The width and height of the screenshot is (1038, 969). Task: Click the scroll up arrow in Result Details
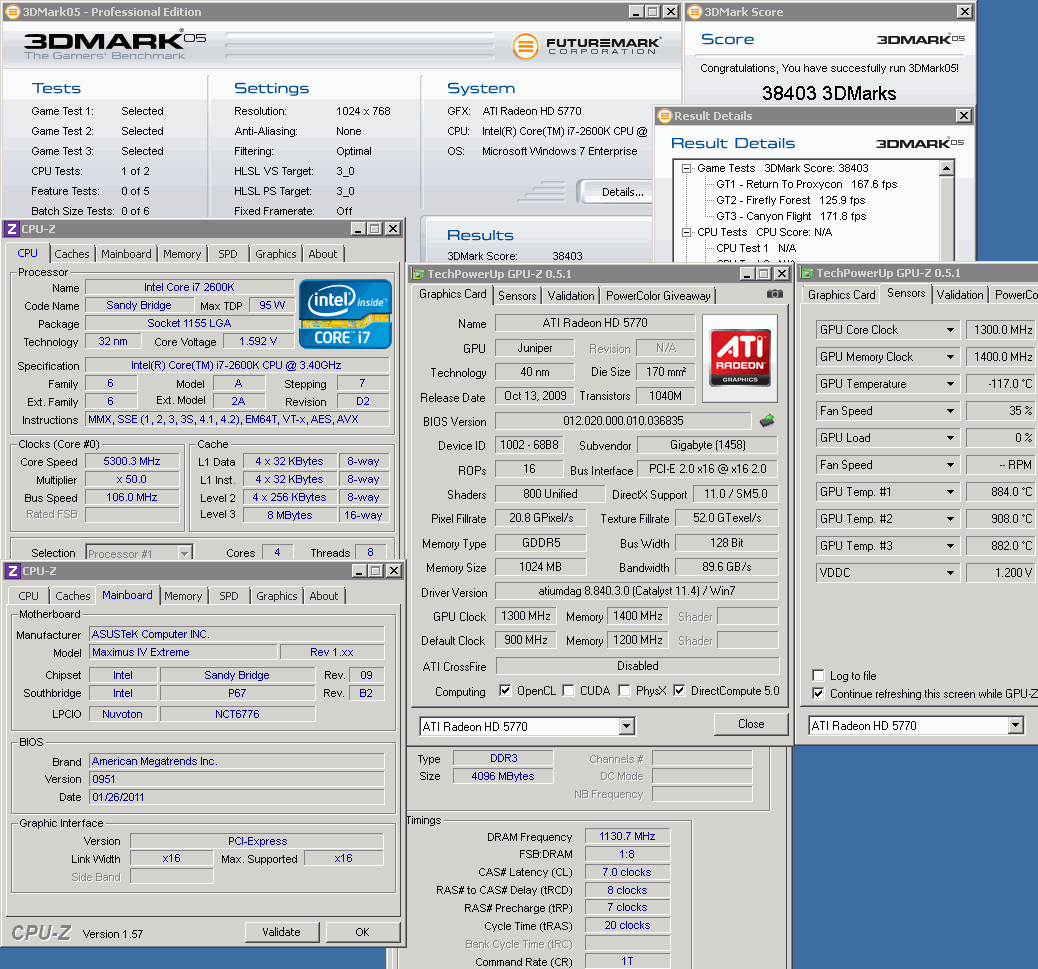click(x=947, y=168)
